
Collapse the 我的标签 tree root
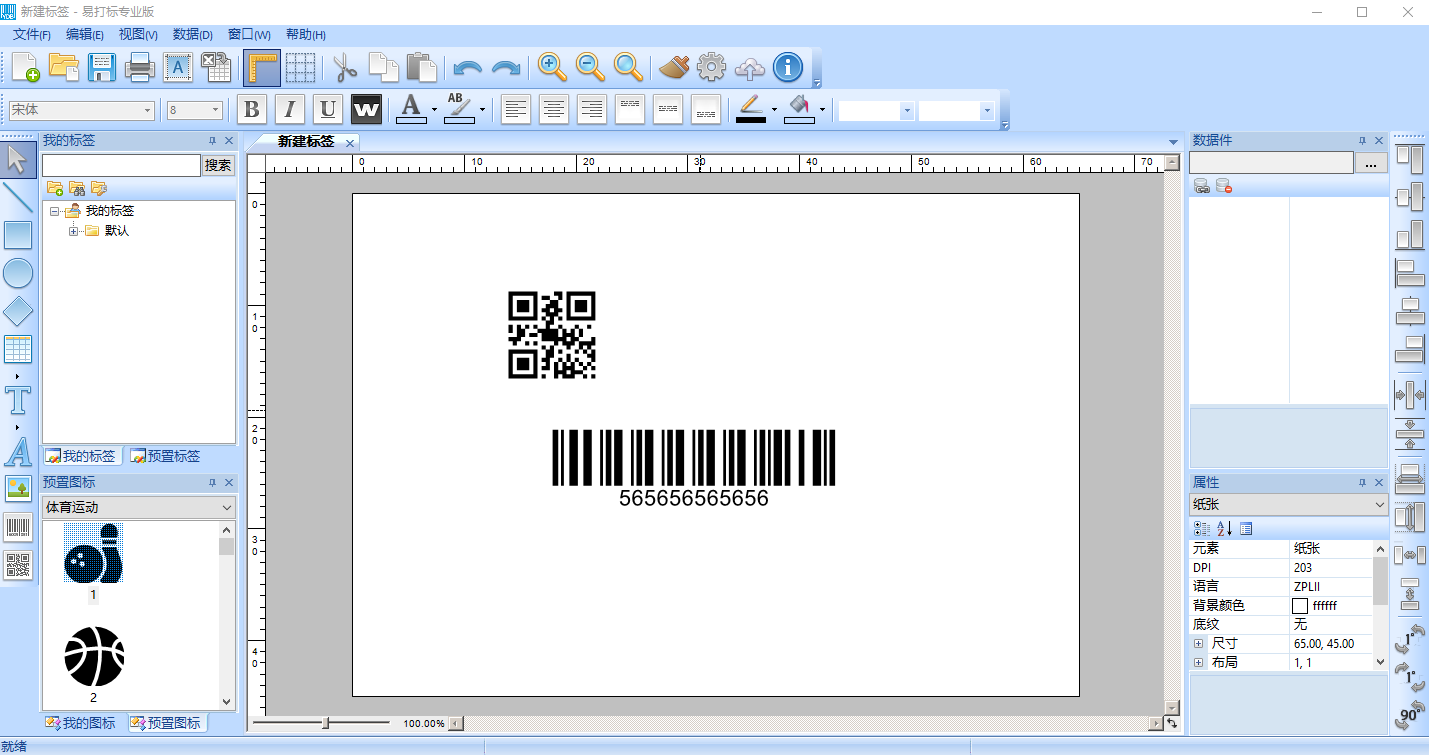coord(54,211)
